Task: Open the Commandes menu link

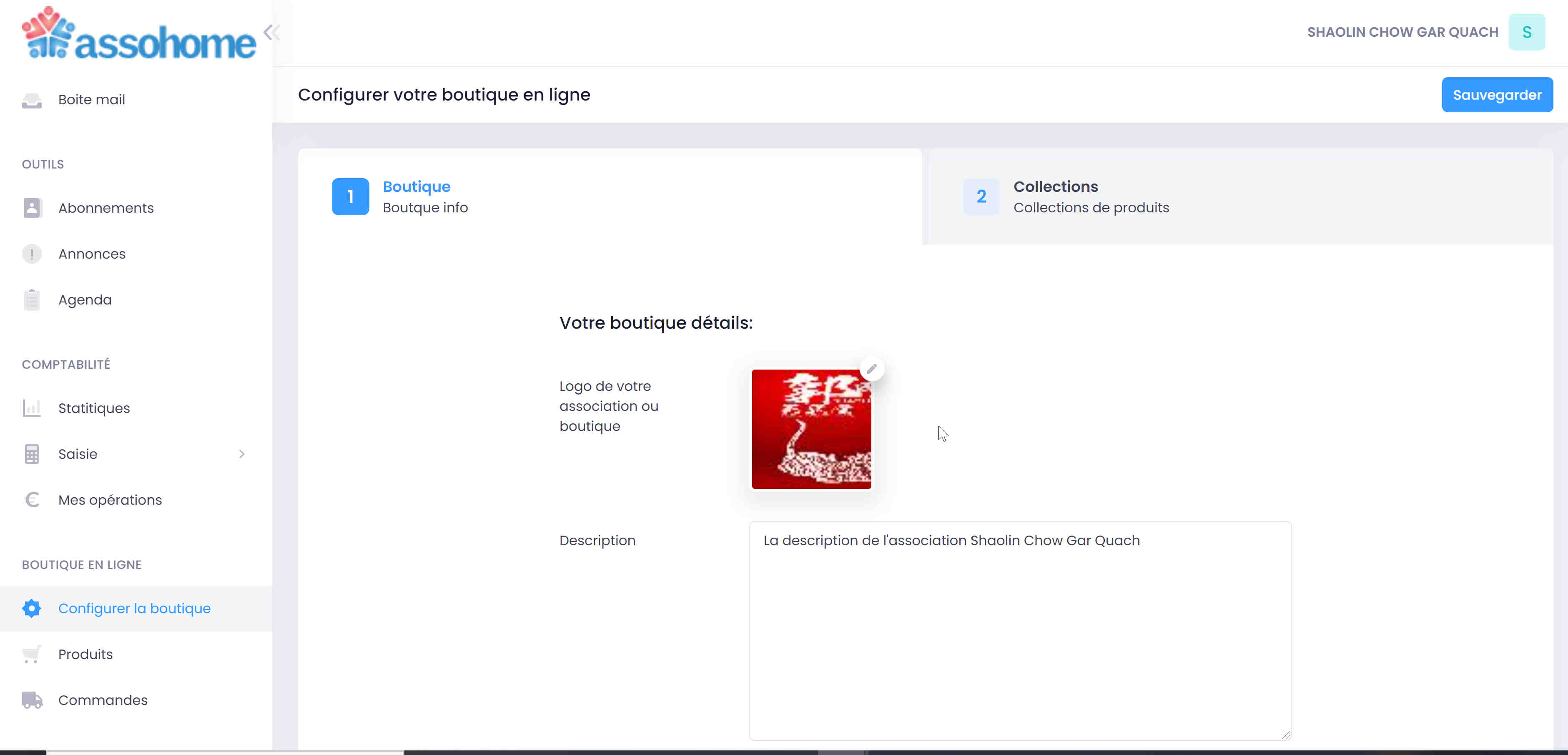Action: 103,700
